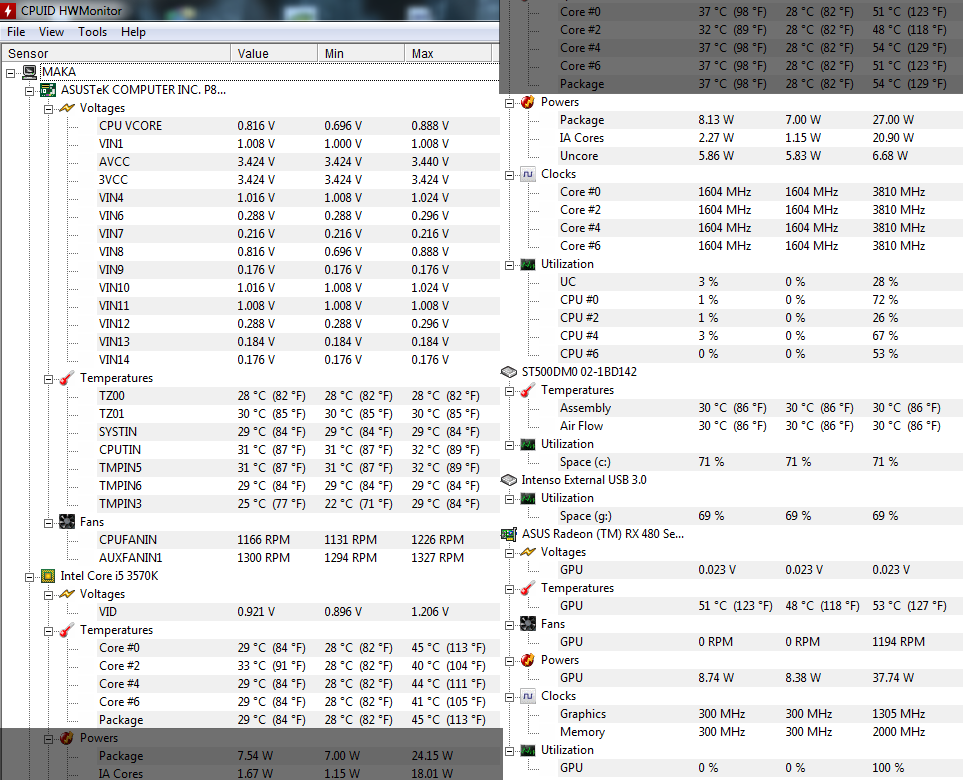The width and height of the screenshot is (963, 780).
Task: Click the Clocks icon above 1604 MHz Core #0
Action: click(x=528, y=174)
